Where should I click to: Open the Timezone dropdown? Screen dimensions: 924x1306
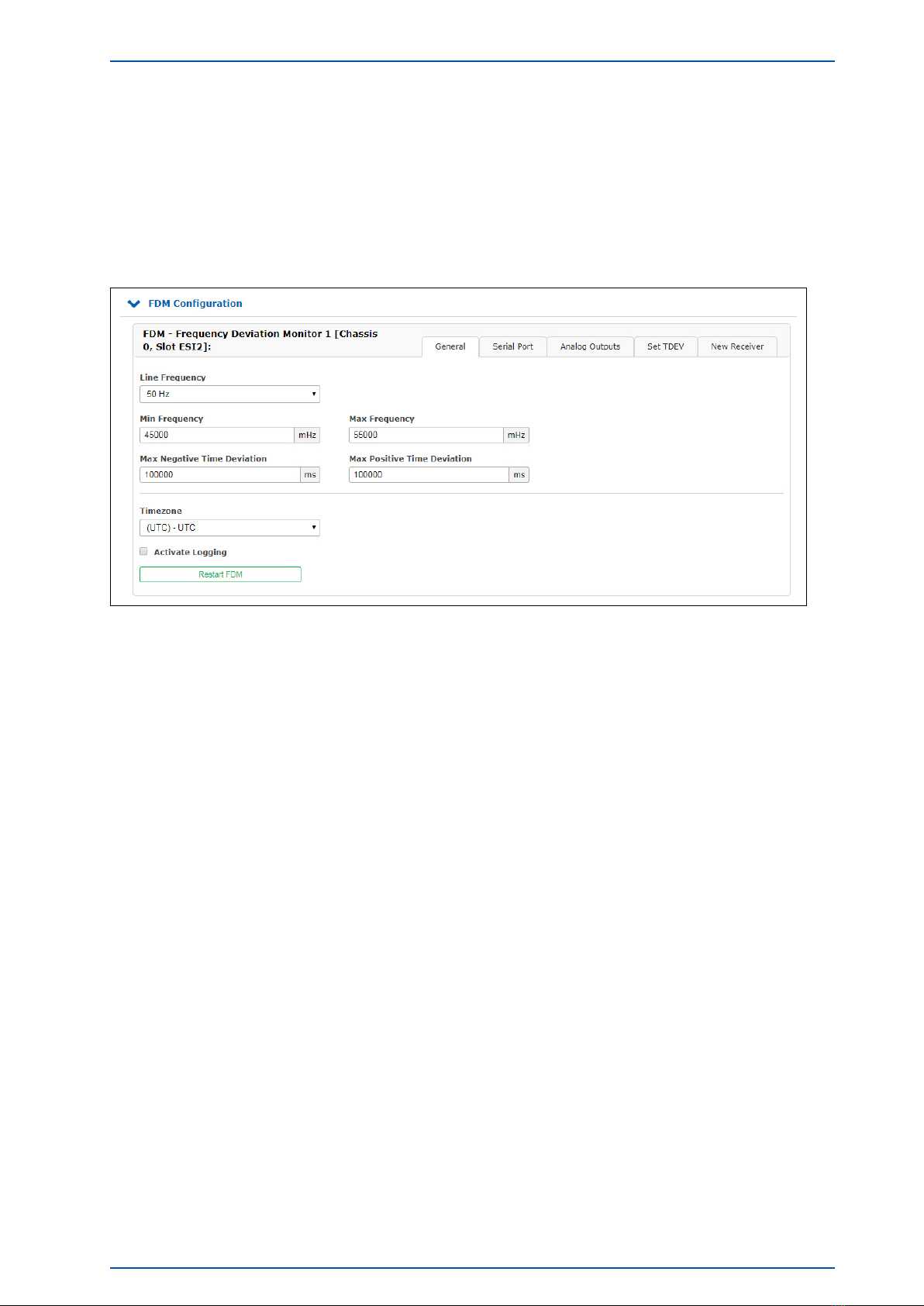(229, 528)
